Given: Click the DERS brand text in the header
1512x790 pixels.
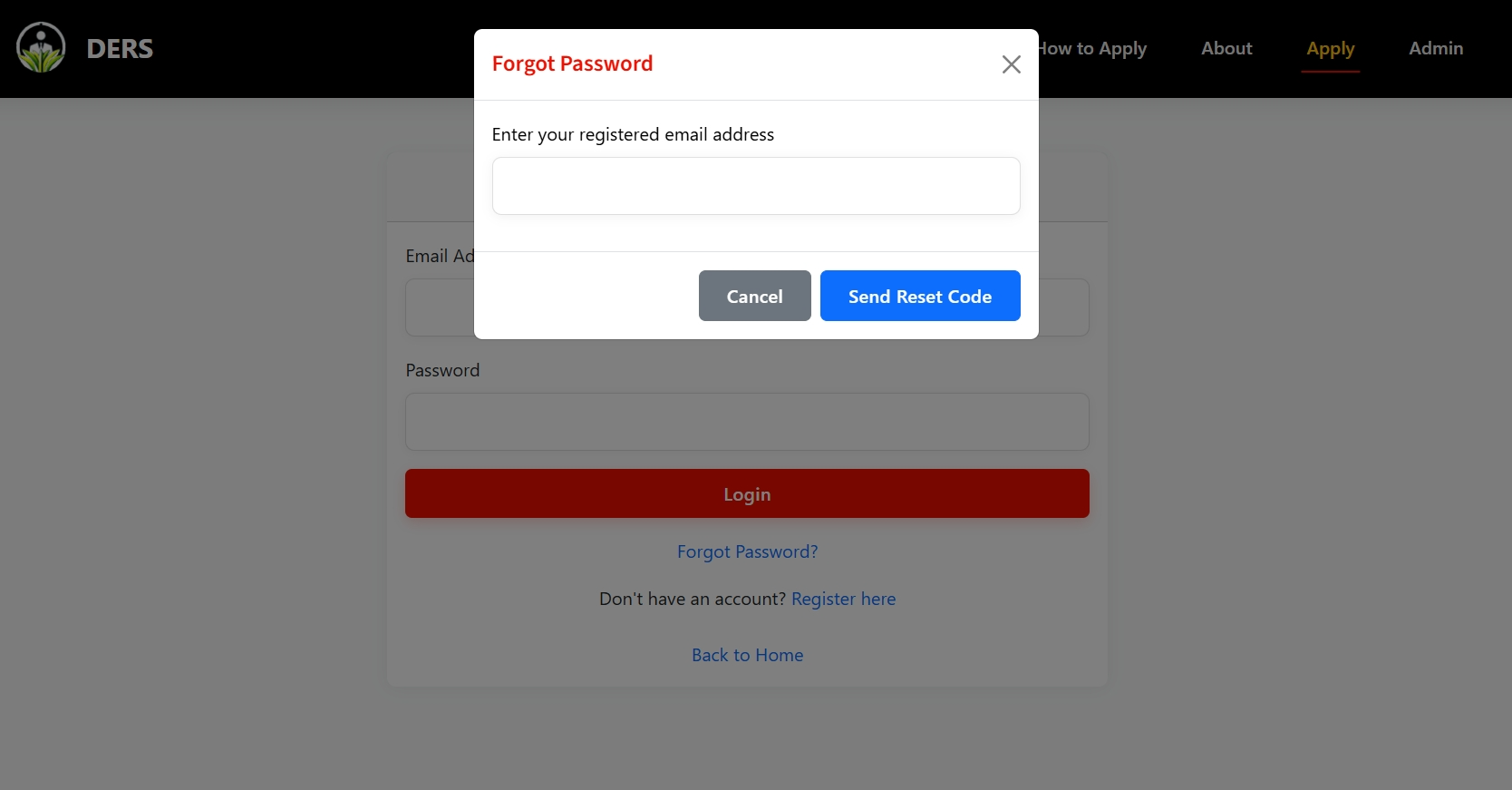Looking at the screenshot, I should click(x=119, y=48).
